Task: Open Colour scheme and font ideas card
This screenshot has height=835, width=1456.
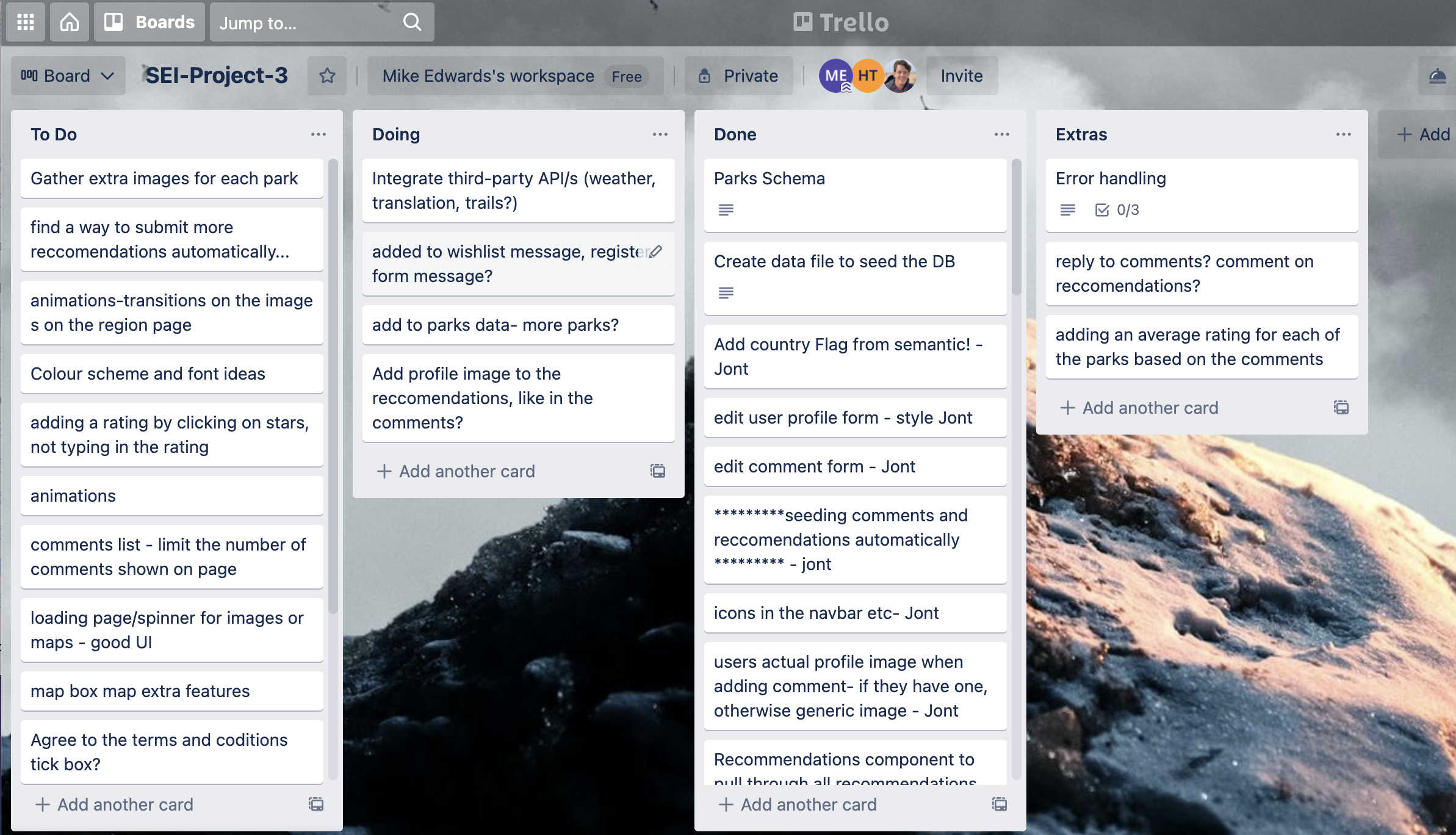Action: pos(172,374)
